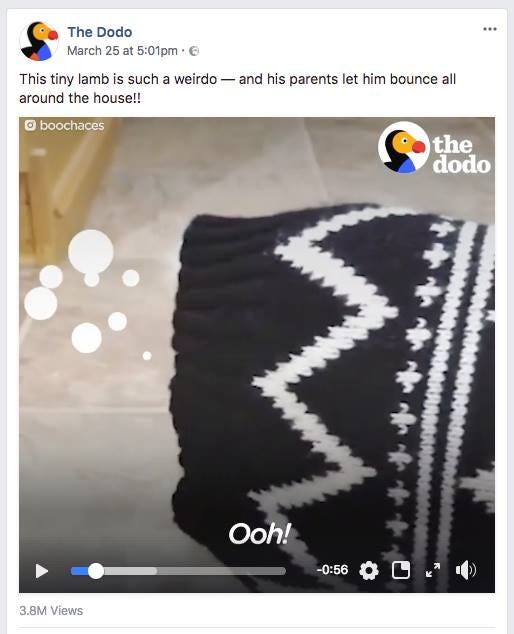Click the 3.8M Views count
This screenshot has height=634, width=514.
(51, 611)
